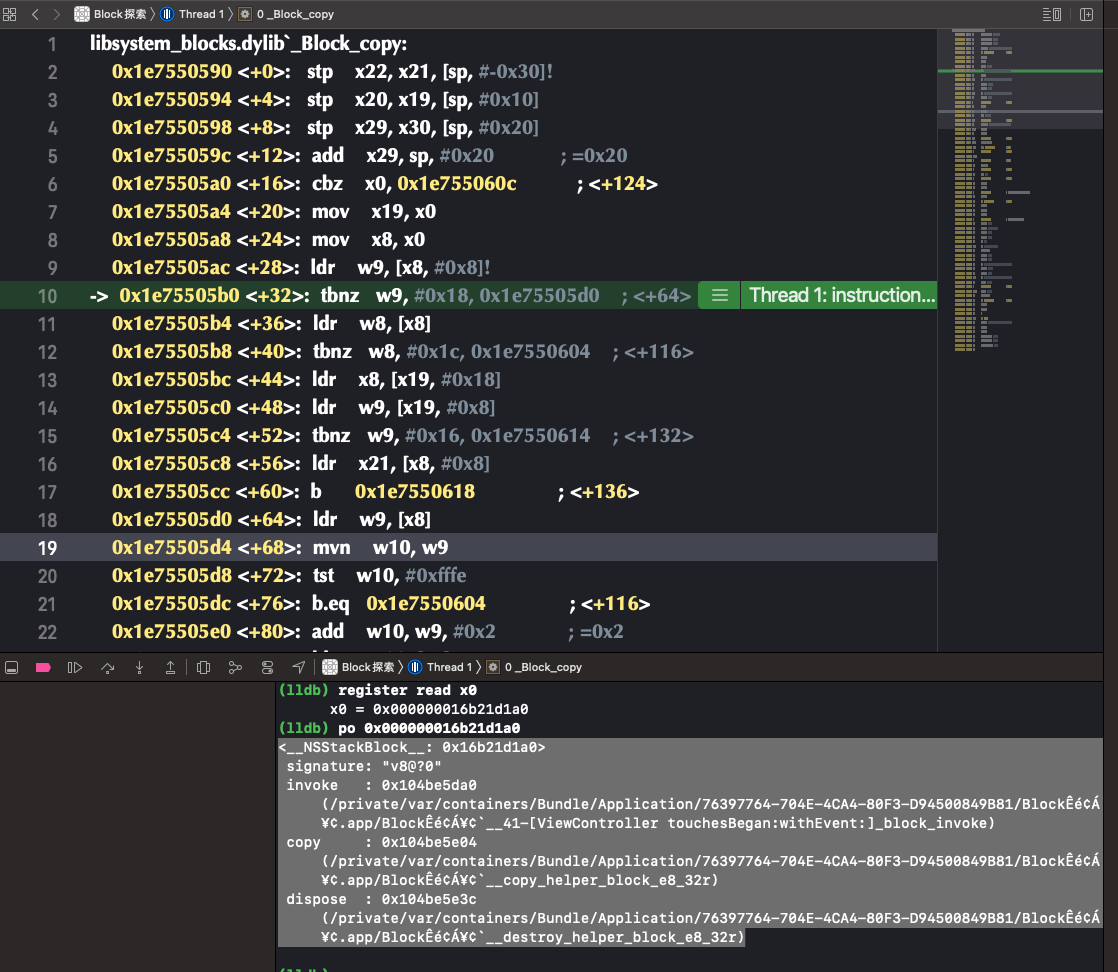Open the debug view hierarchy

coord(204,667)
